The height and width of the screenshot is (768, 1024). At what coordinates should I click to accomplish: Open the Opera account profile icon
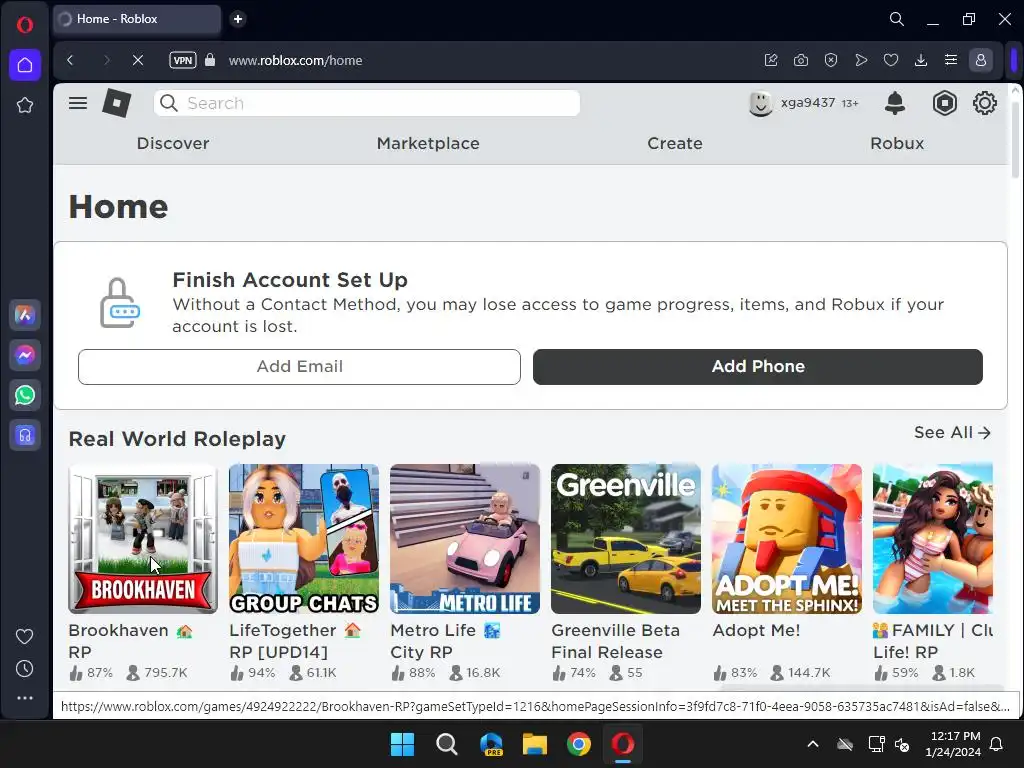[980, 60]
